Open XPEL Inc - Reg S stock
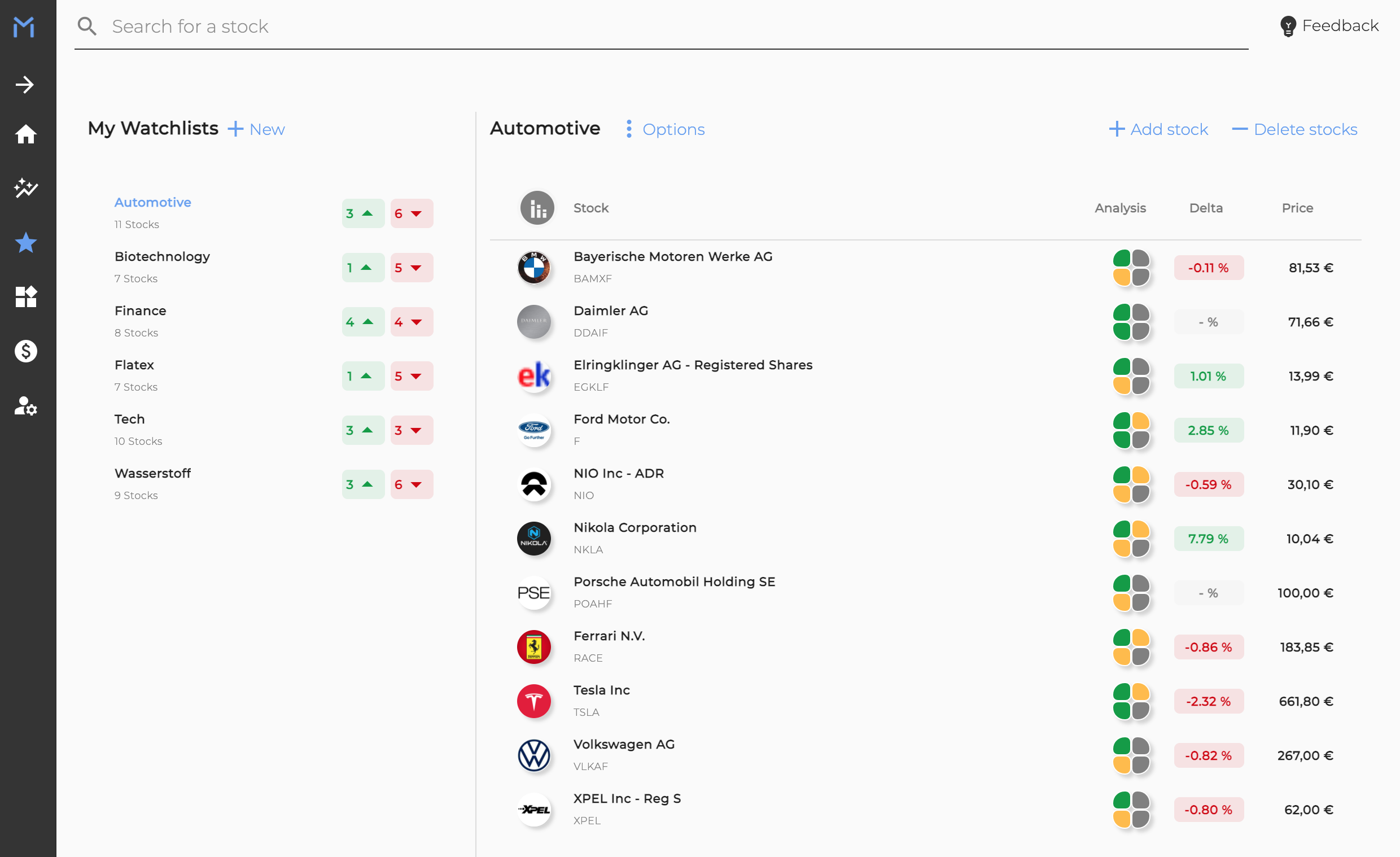 [926, 809]
